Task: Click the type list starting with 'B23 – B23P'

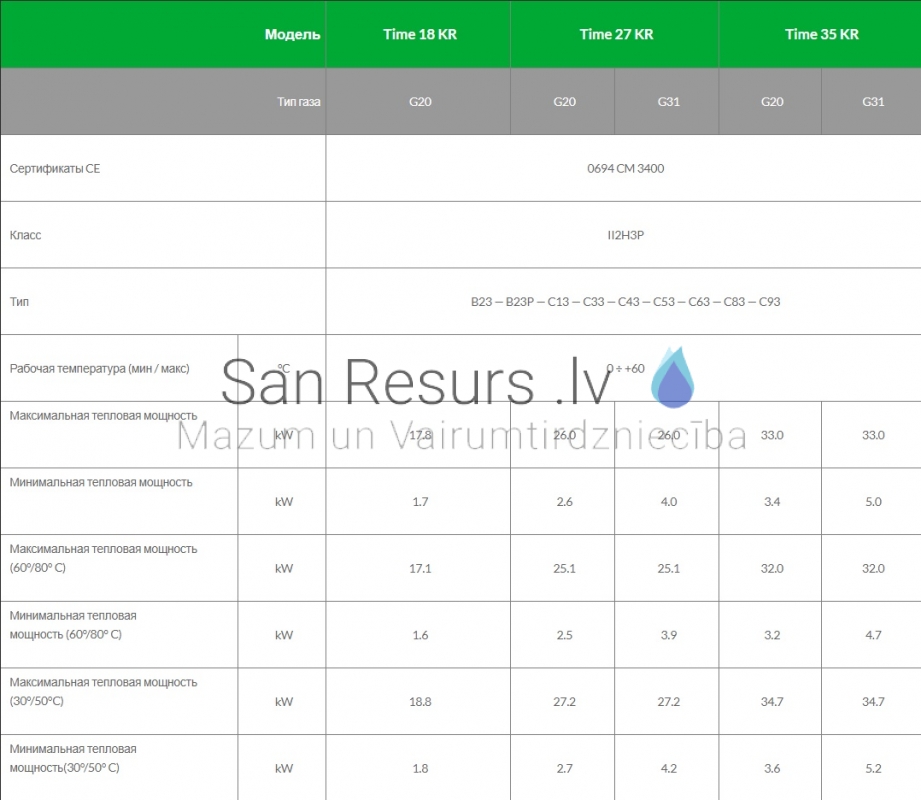Action: [x=626, y=301]
